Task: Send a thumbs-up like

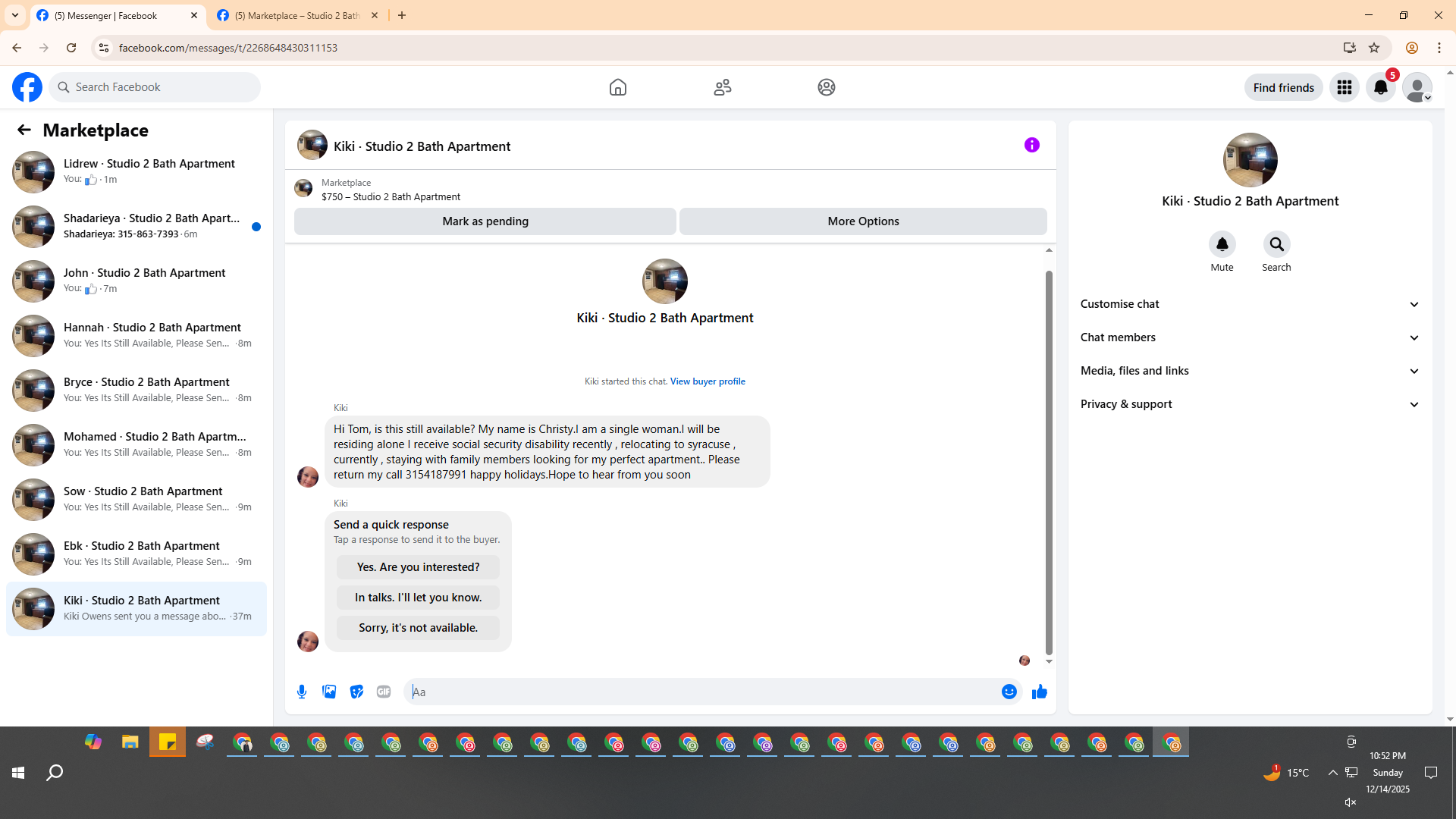Action: click(x=1039, y=692)
